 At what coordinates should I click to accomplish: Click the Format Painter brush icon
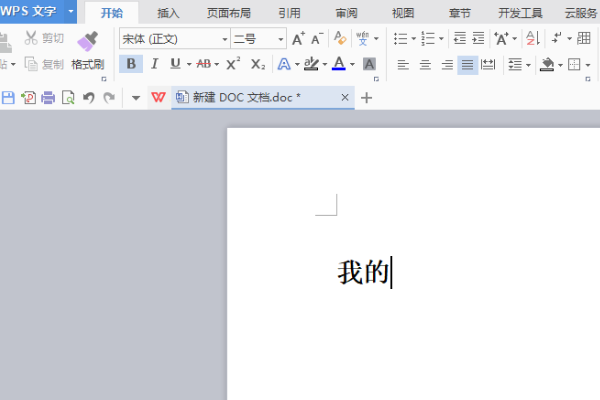coord(88,41)
